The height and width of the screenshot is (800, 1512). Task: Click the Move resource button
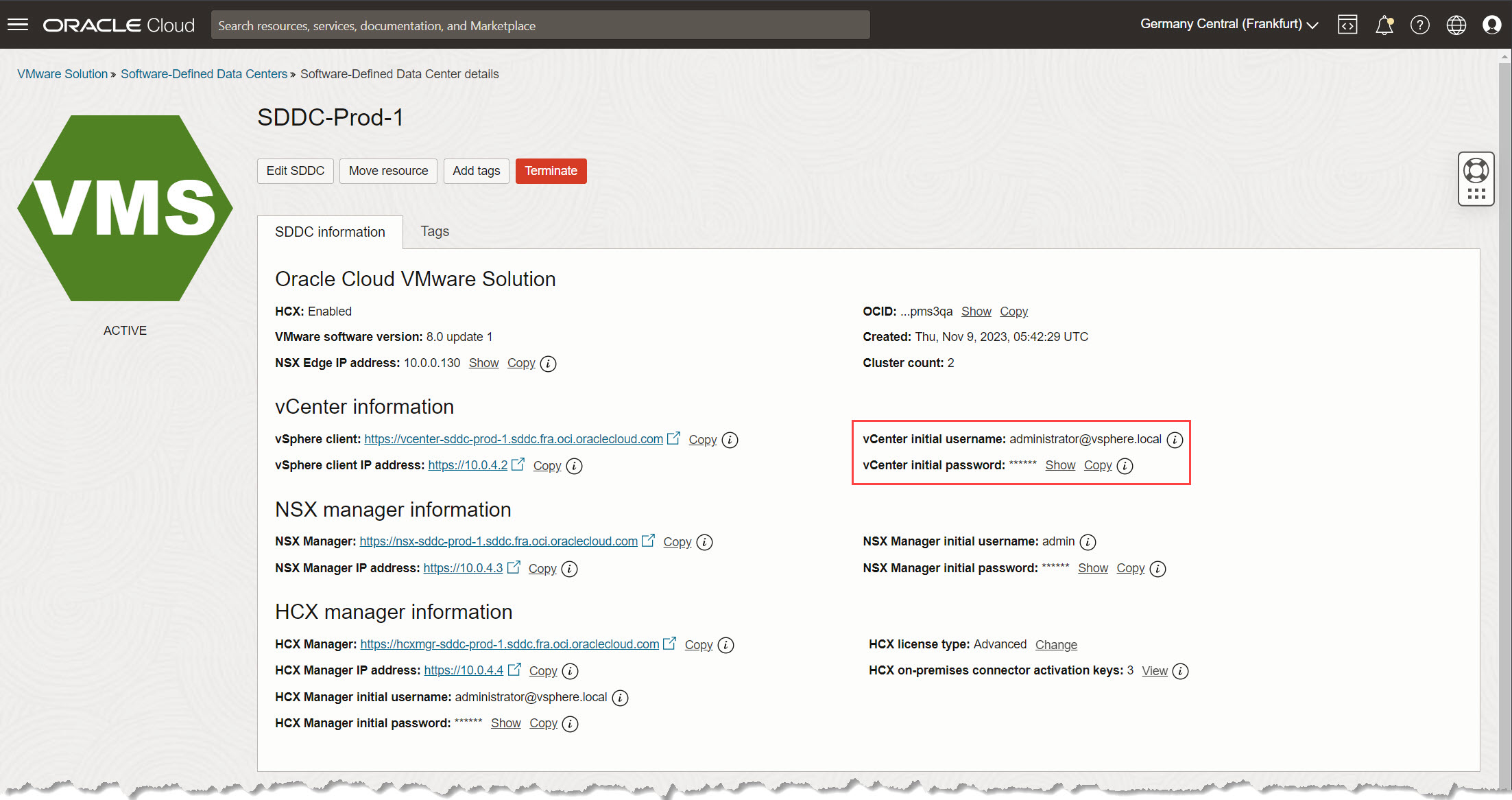pyautogui.click(x=388, y=171)
